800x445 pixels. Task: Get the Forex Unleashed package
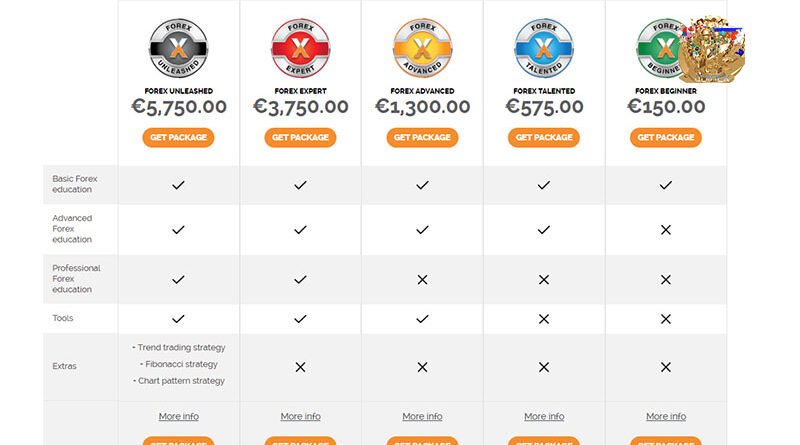coord(178,137)
